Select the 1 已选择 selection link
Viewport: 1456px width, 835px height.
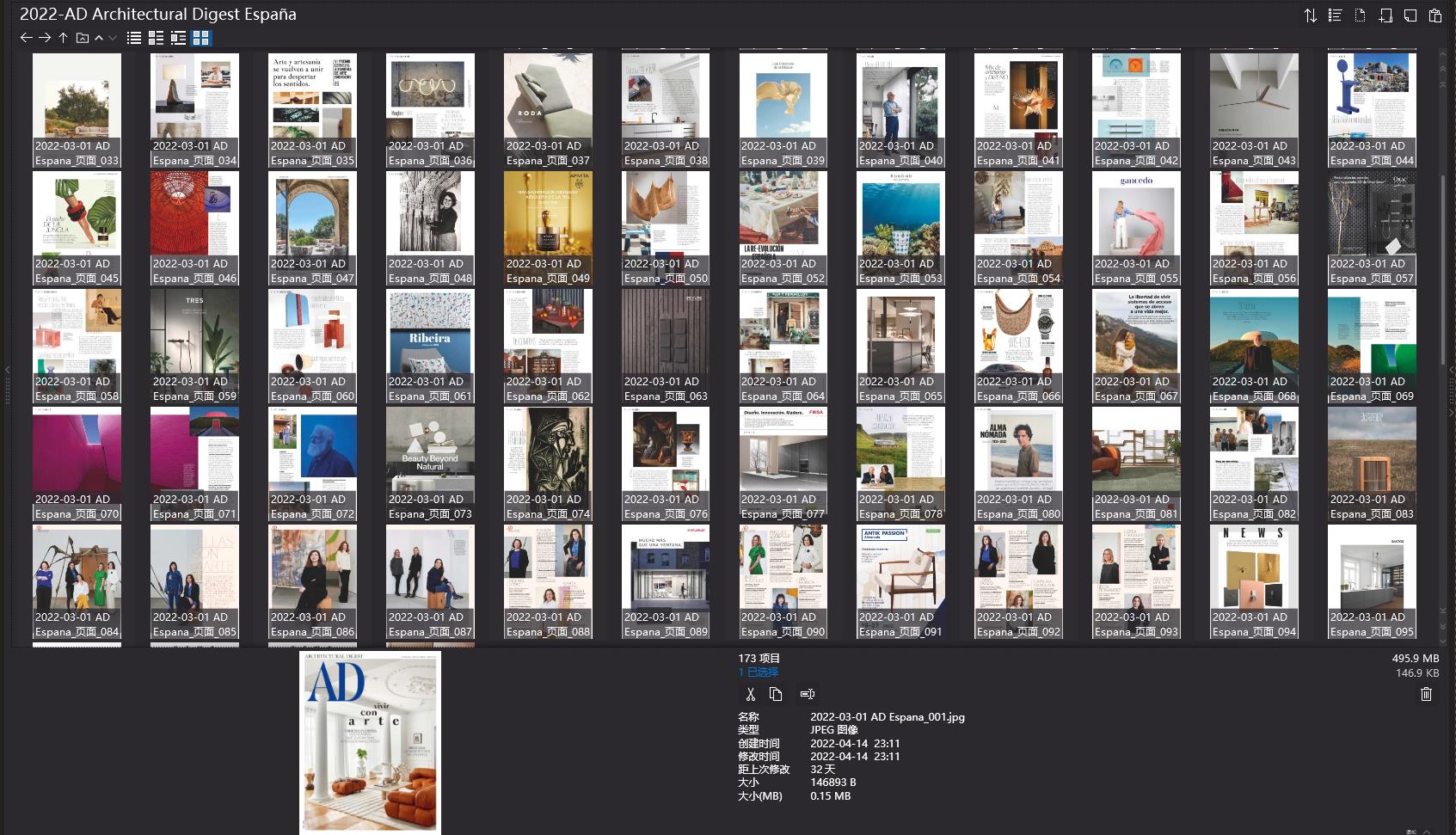coord(756,672)
